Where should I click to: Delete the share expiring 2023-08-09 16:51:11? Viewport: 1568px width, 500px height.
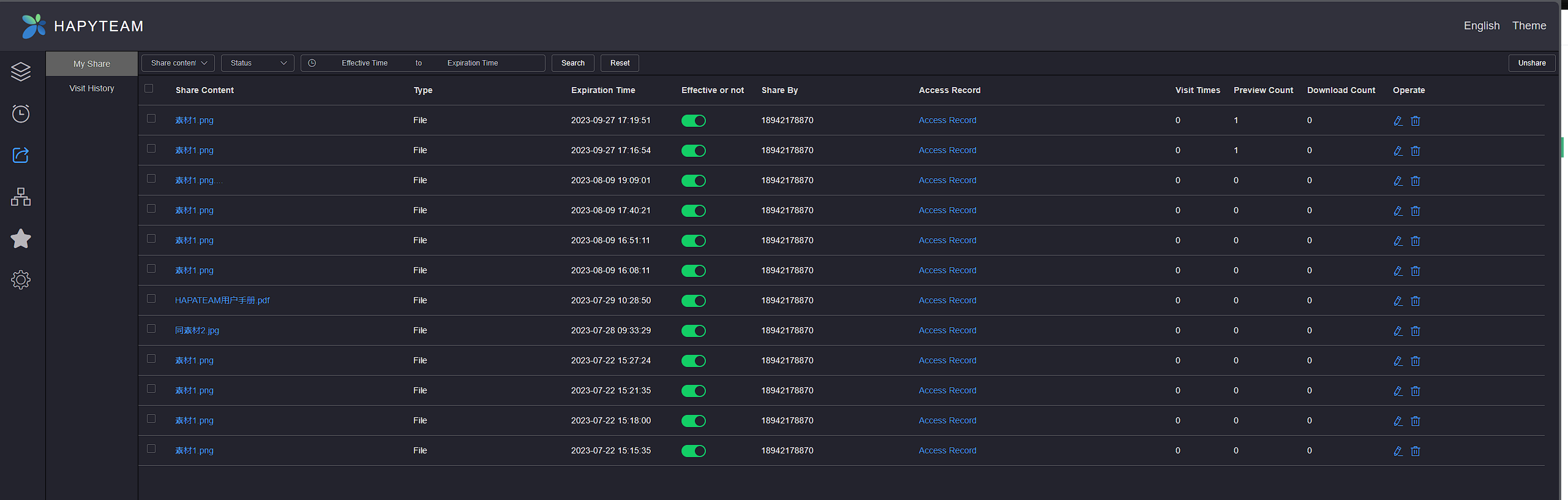coord(1416,241)
